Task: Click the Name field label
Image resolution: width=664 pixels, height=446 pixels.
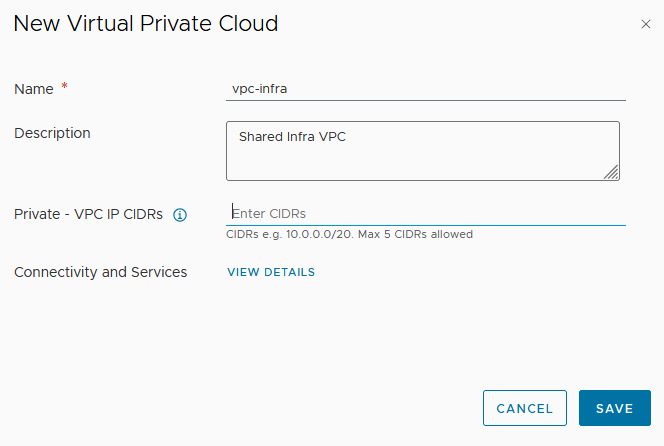Action: 34,89
